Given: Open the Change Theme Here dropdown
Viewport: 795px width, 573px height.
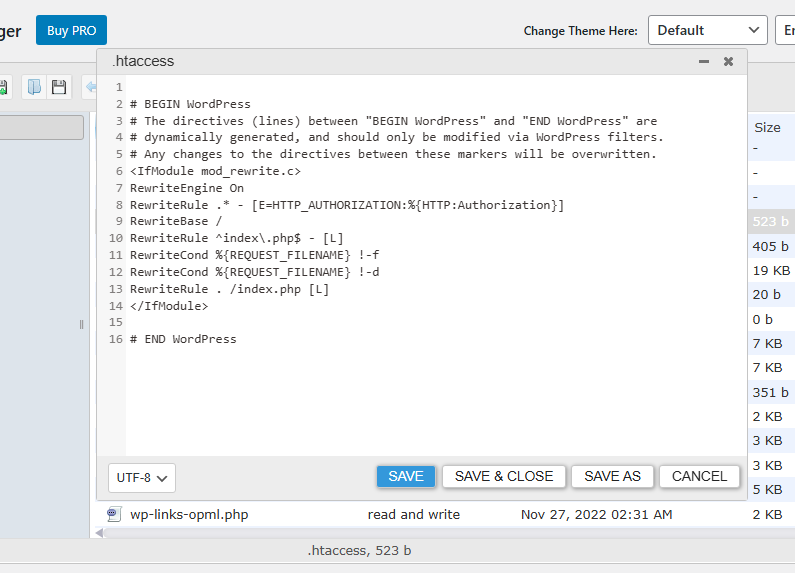Looking at the screenshot, I should 707,30.
